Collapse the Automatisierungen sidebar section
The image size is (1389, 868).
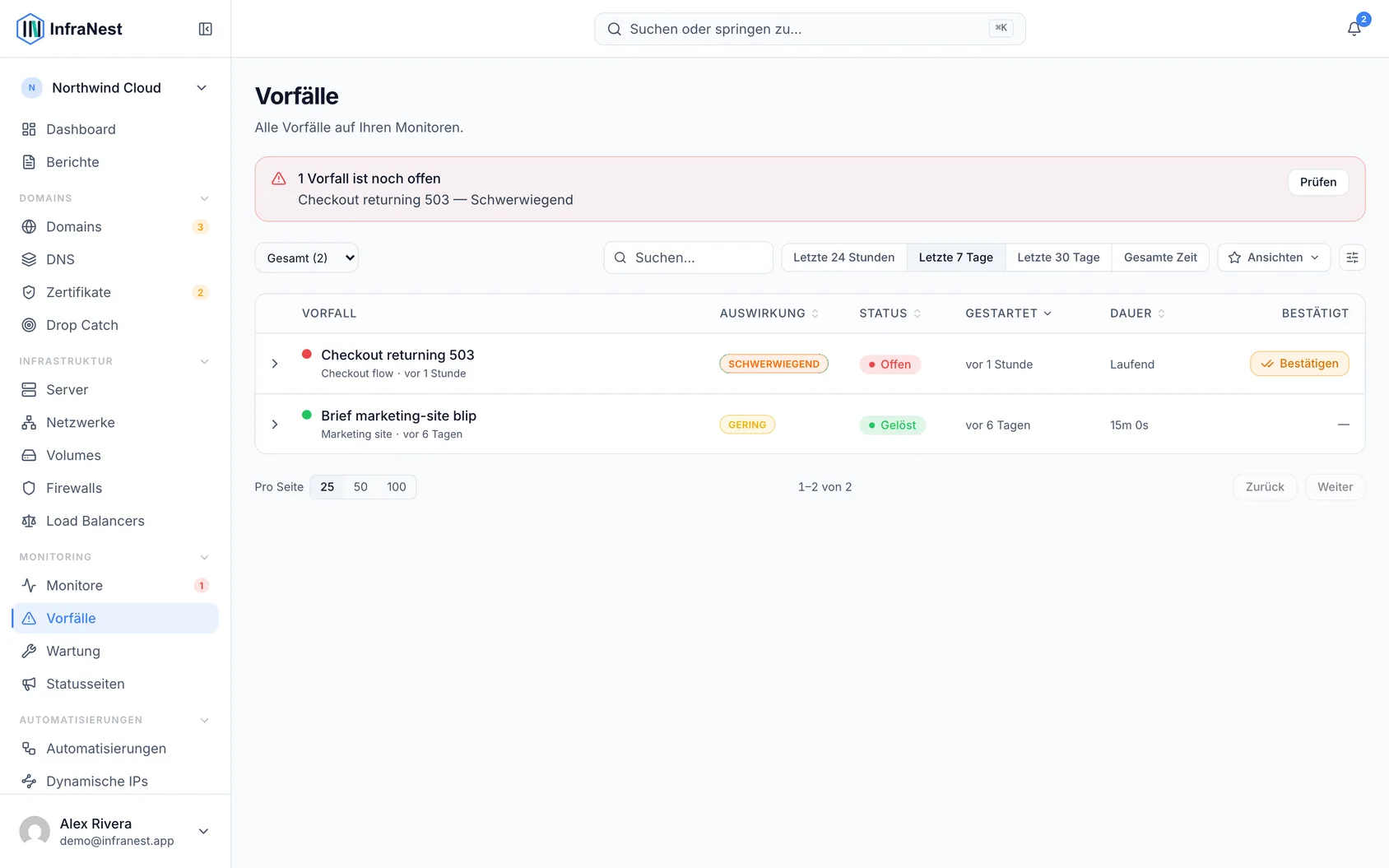[x=205, y=720]
